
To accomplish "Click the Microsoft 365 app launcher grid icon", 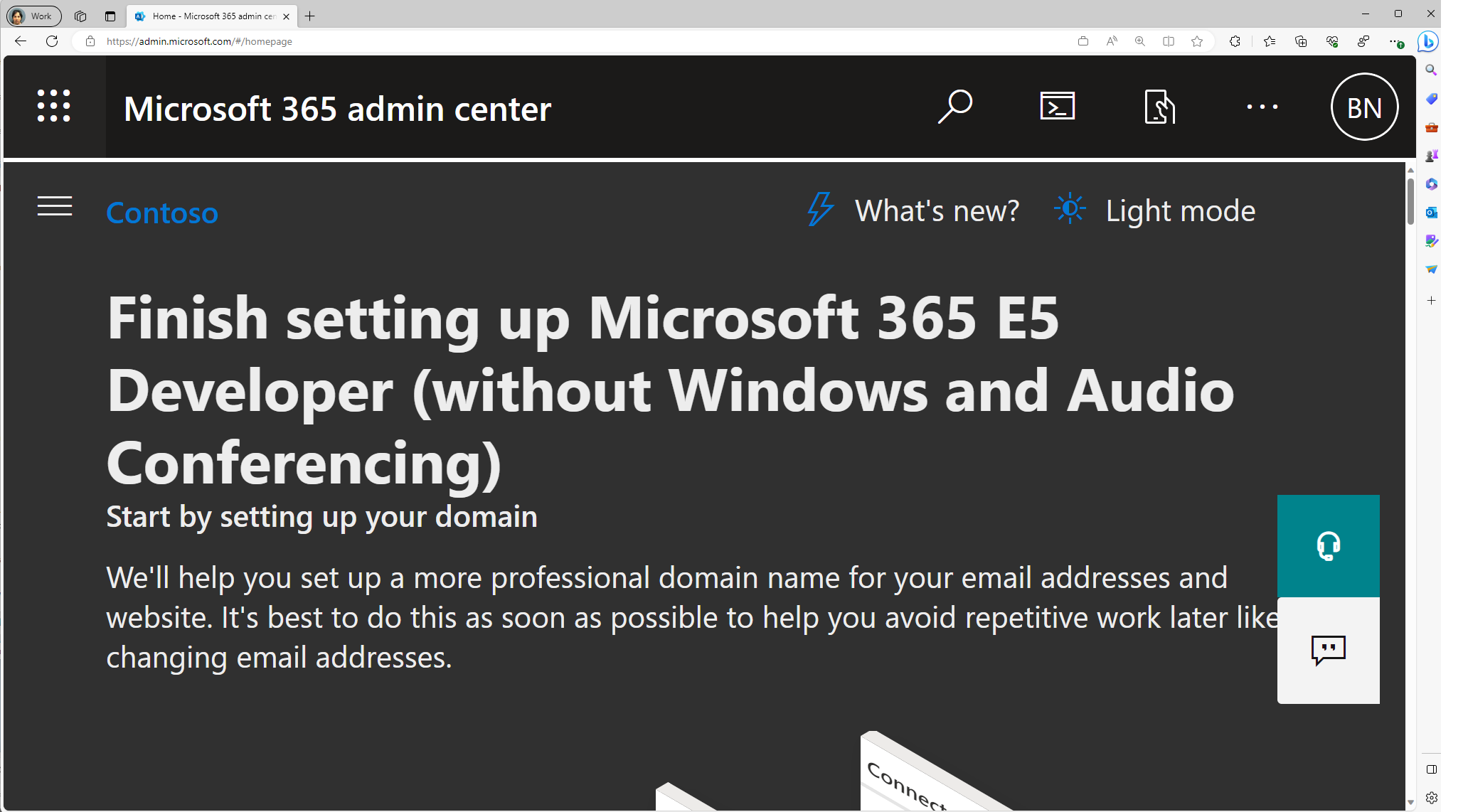I will (53, 105).
